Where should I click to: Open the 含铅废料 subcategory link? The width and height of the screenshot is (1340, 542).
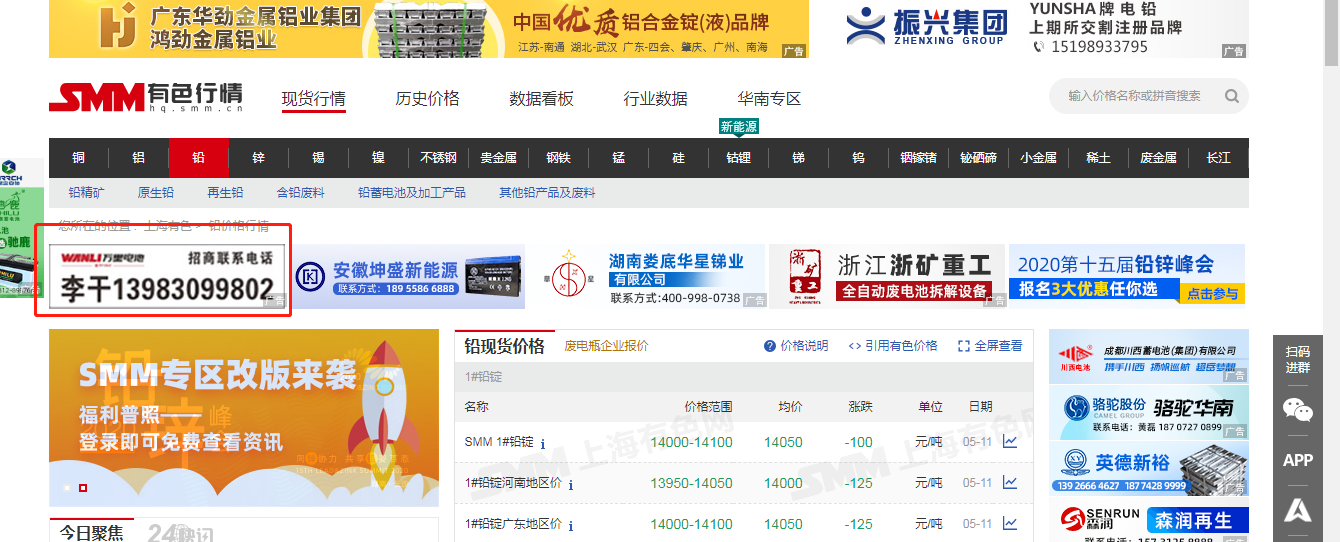(301, 193)
